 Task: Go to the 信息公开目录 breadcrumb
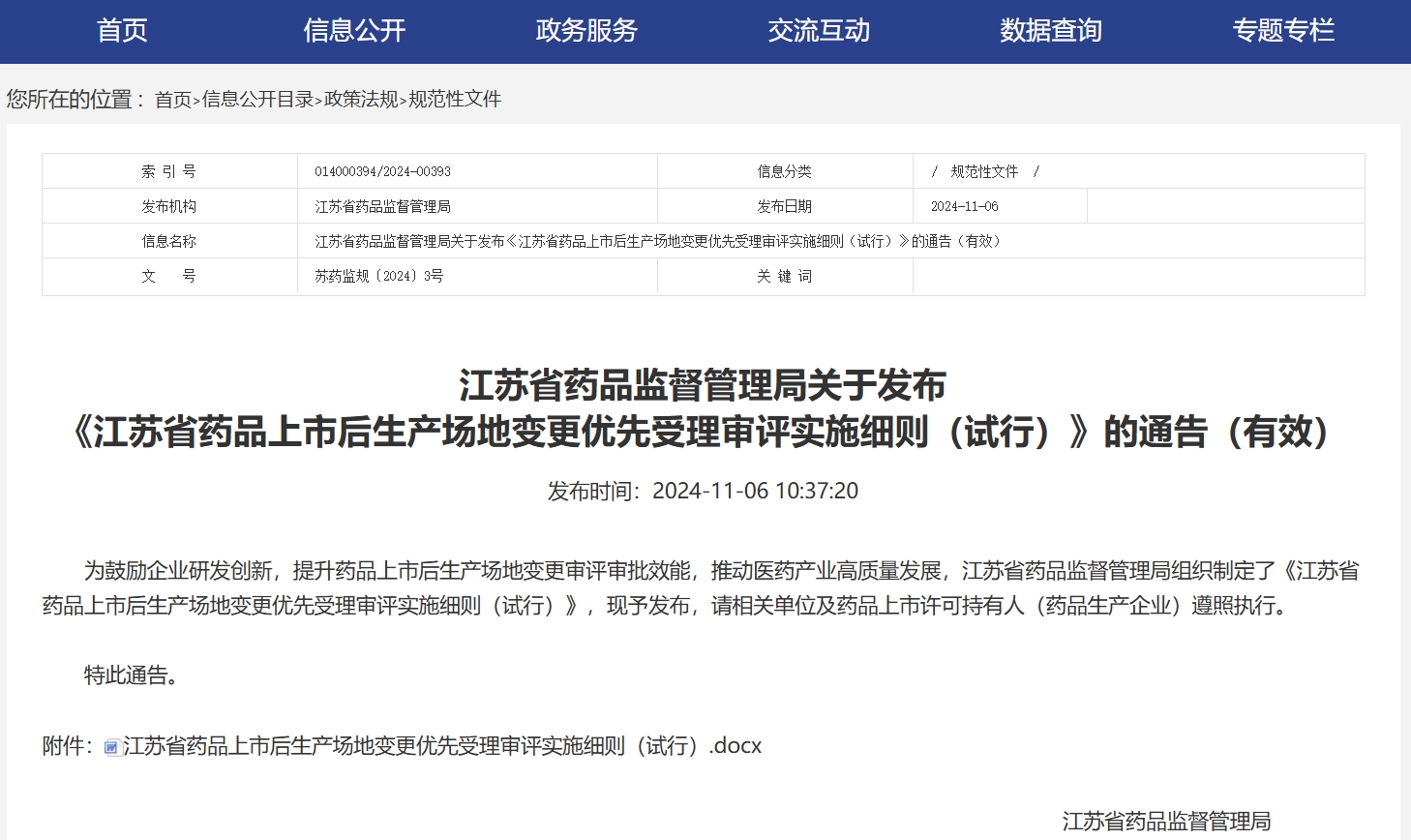(x=258, y=100)
